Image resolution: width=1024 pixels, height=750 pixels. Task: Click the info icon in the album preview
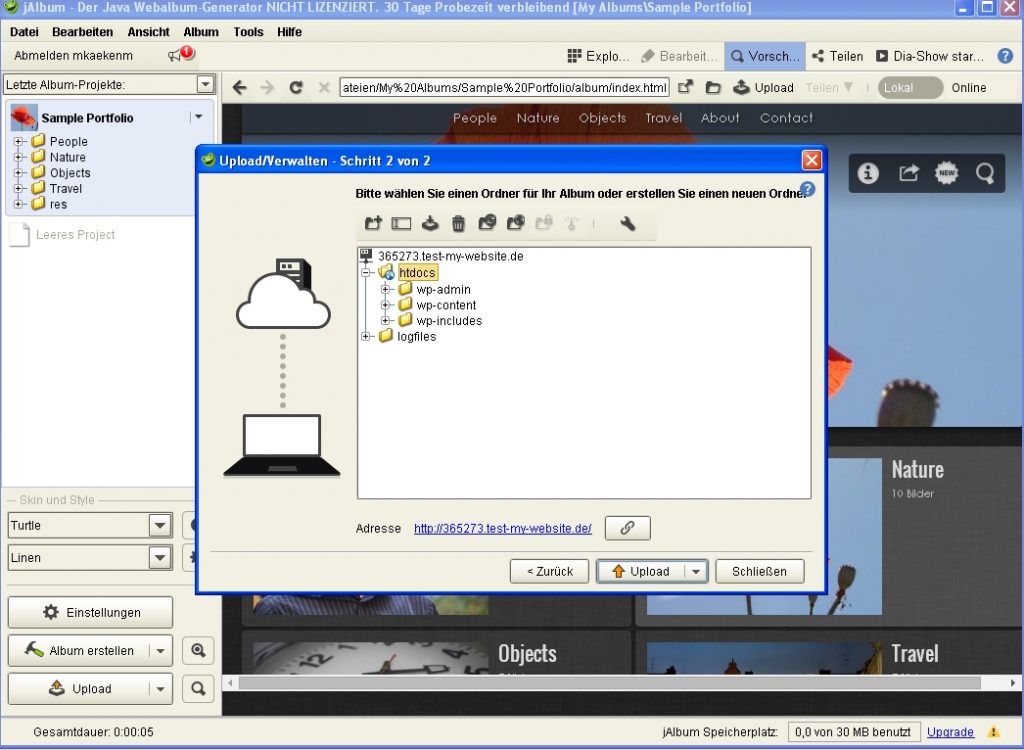[x=868, y=173]
